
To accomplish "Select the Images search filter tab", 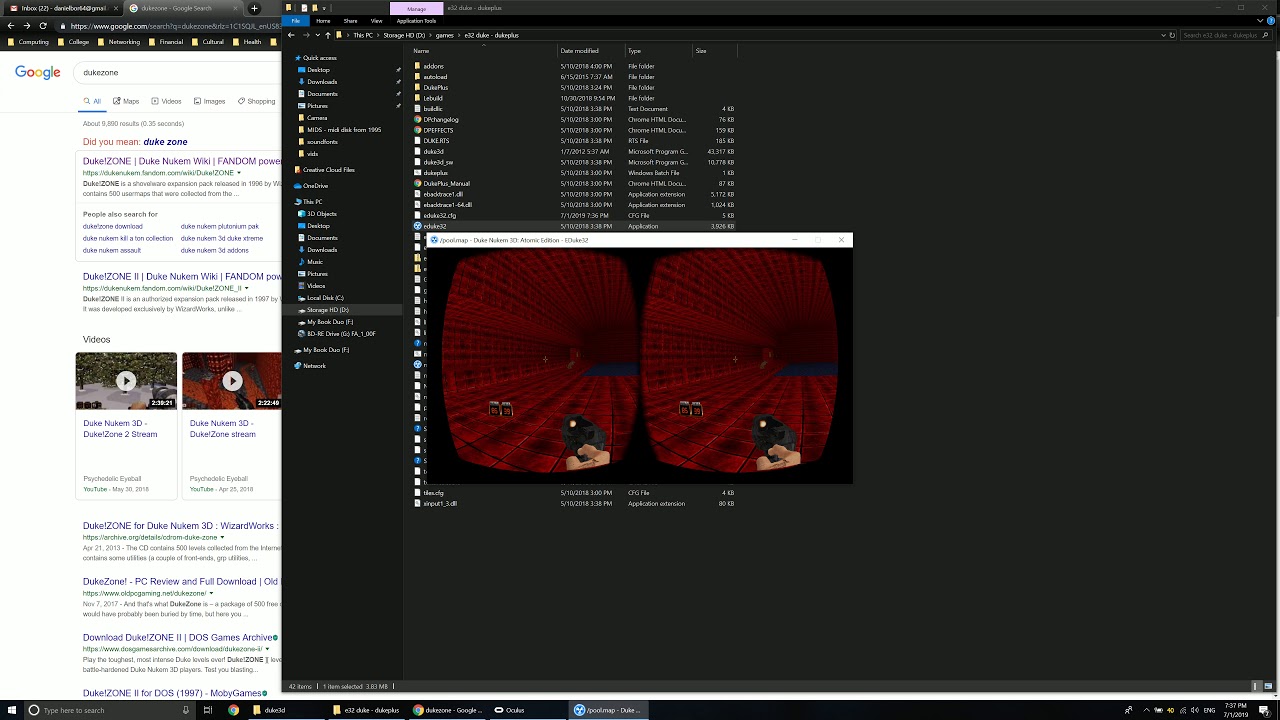I will [209, 101].
